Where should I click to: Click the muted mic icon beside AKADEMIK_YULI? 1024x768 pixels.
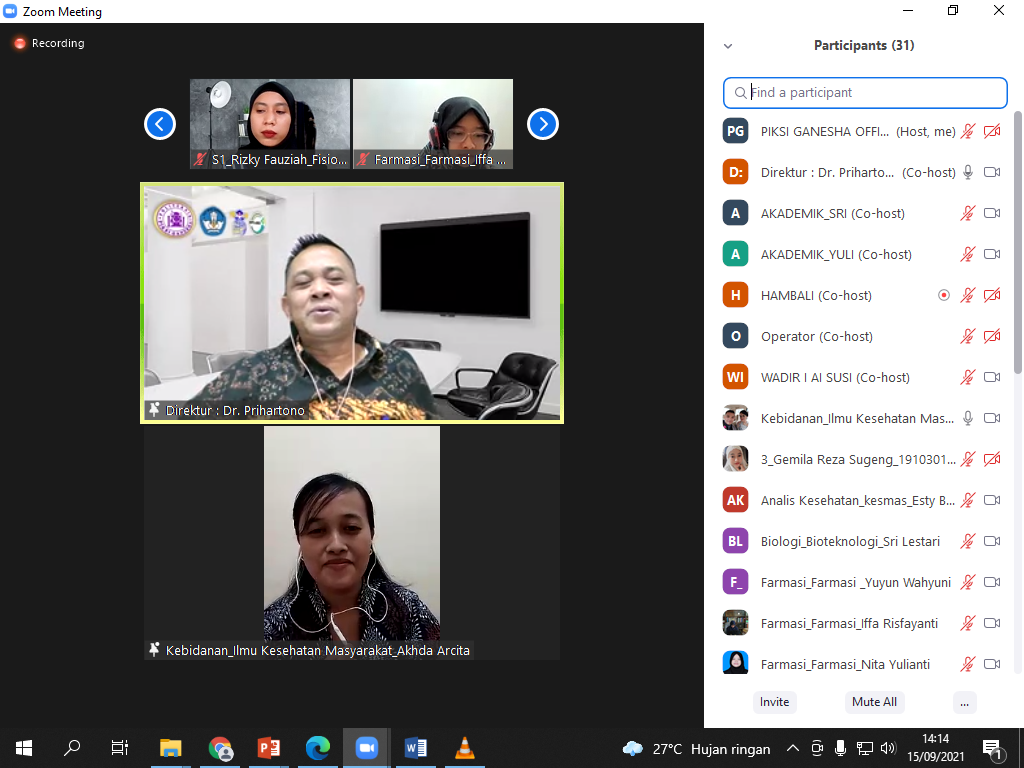tap(968, 254)
